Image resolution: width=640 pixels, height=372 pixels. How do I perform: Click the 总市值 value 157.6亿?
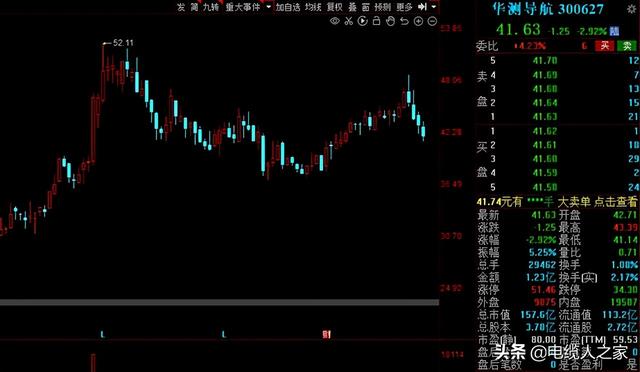(538, 315)
